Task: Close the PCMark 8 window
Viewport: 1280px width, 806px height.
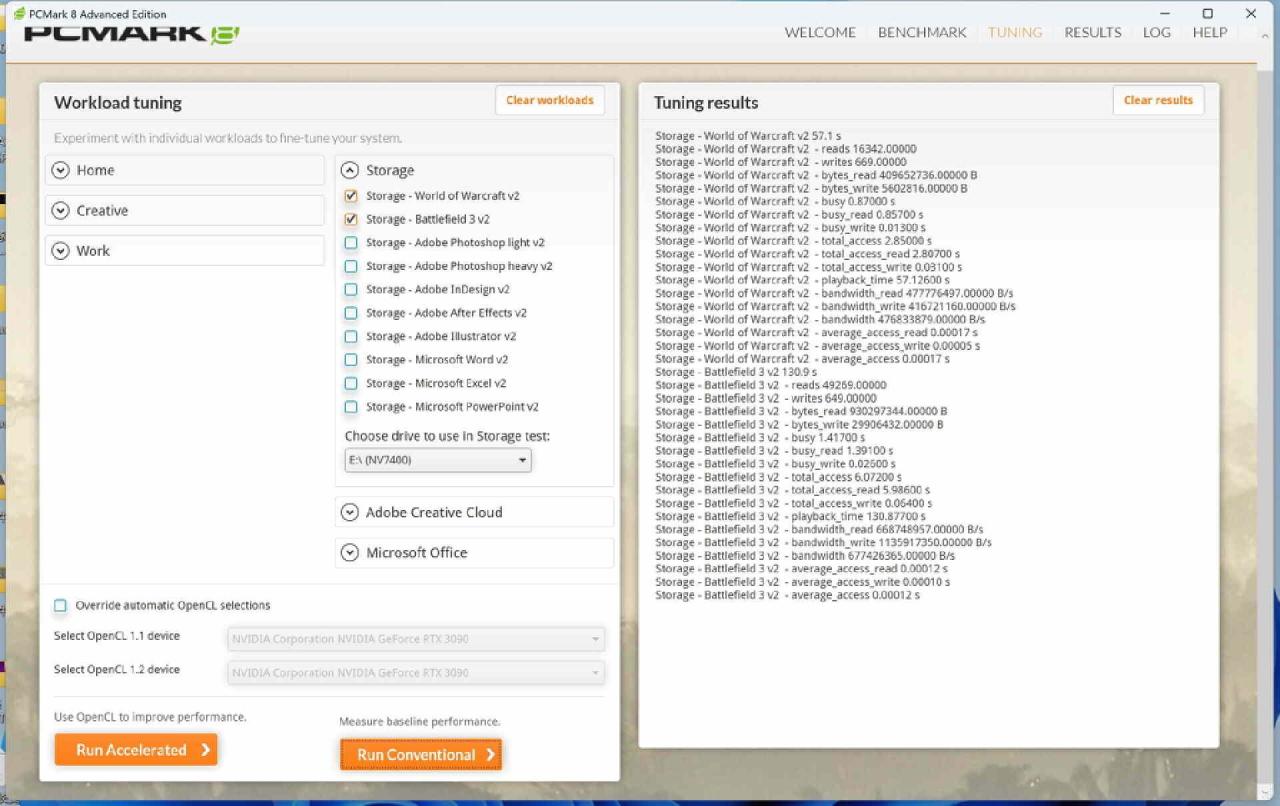Action: [1251, 14]
